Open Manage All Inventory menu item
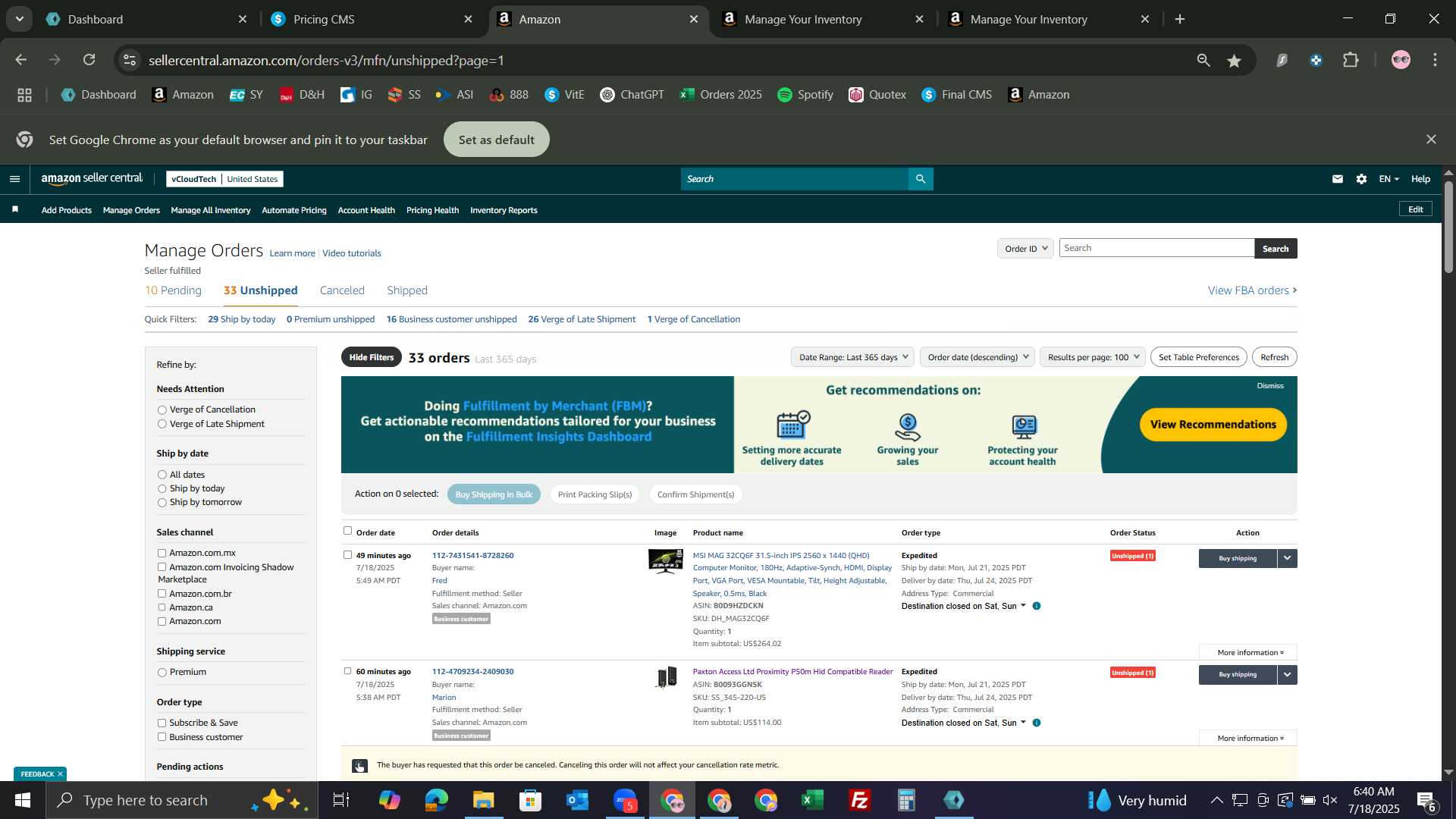The height and width of the screenshot is (819, 1456). pos(211,210)
